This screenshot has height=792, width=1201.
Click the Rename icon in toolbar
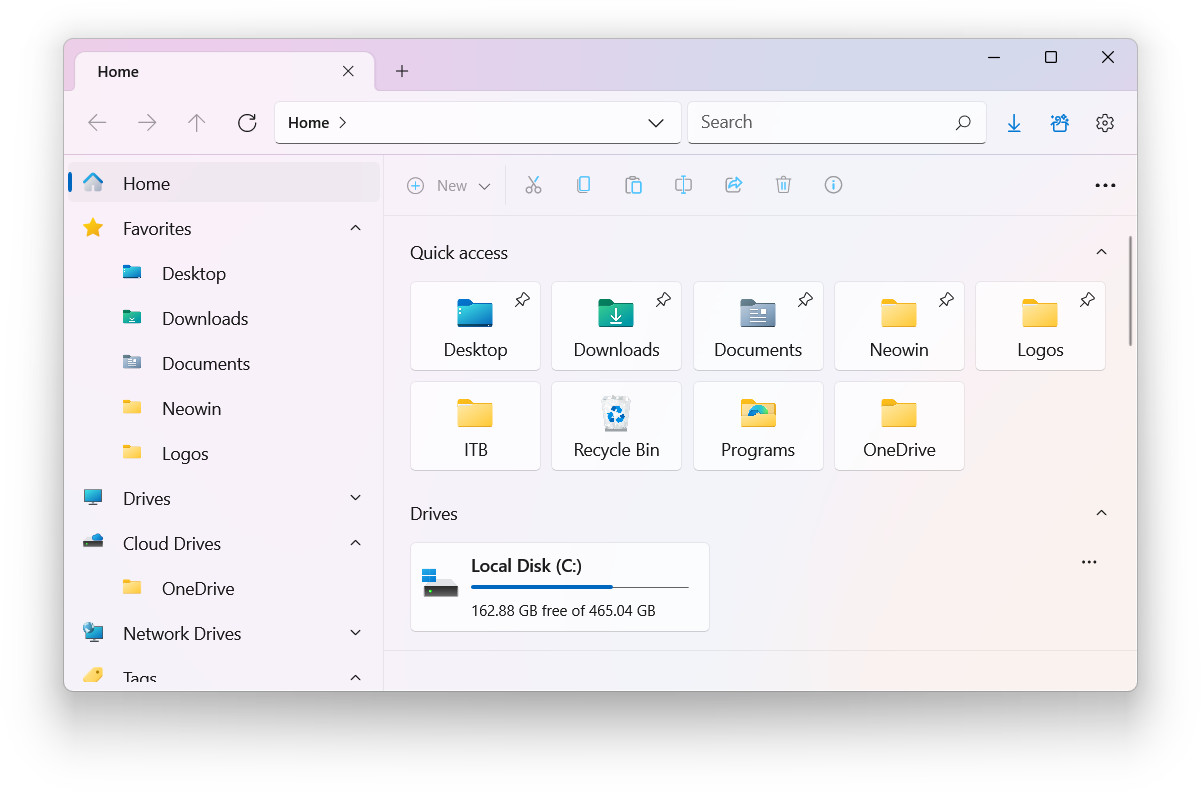[x=683, y=185]
